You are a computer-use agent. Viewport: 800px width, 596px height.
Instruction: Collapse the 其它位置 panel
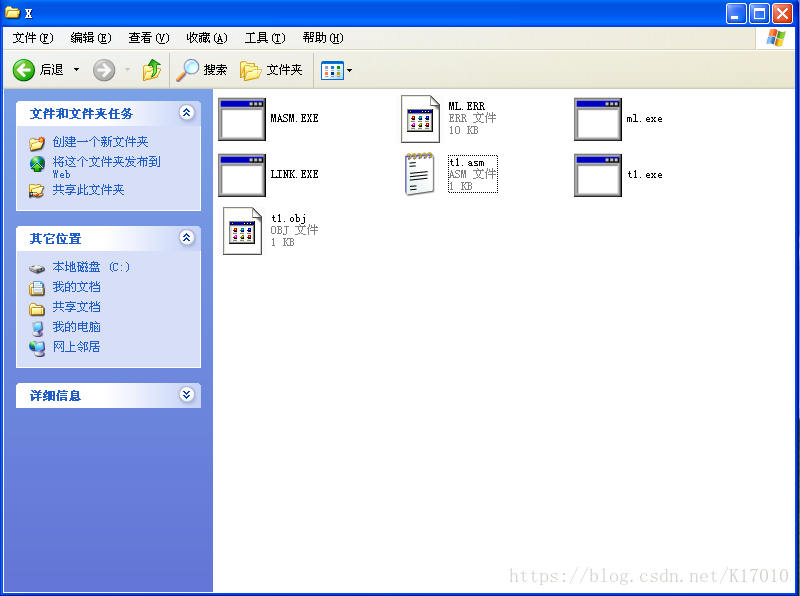tap(187, 237)
